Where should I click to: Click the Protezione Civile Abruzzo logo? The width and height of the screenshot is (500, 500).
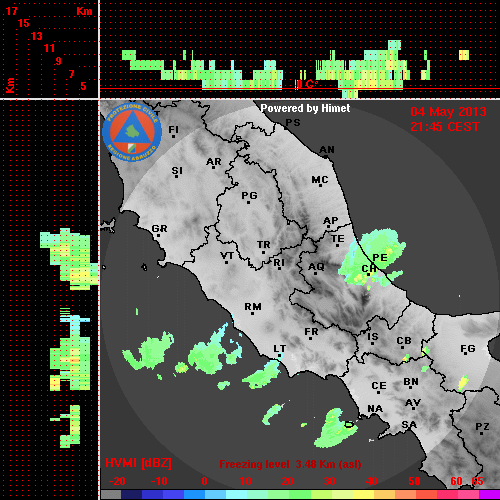[x=132, y=133]
